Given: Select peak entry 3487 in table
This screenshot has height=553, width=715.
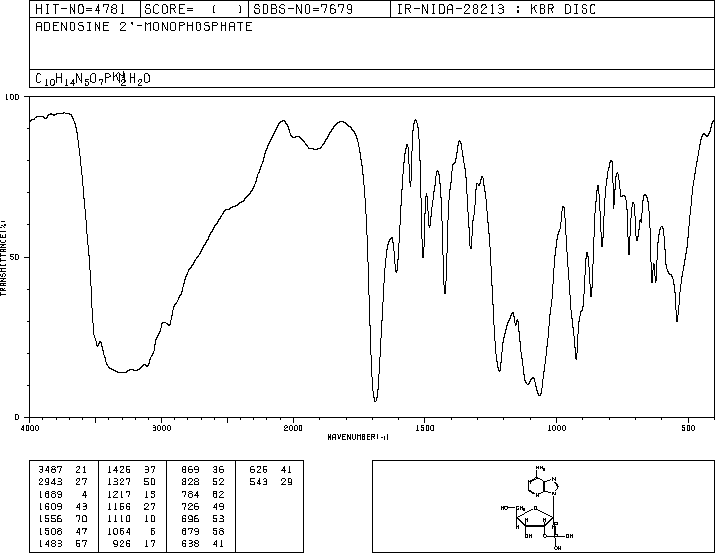Looking at the screenshot, I should tap(63, 469).
